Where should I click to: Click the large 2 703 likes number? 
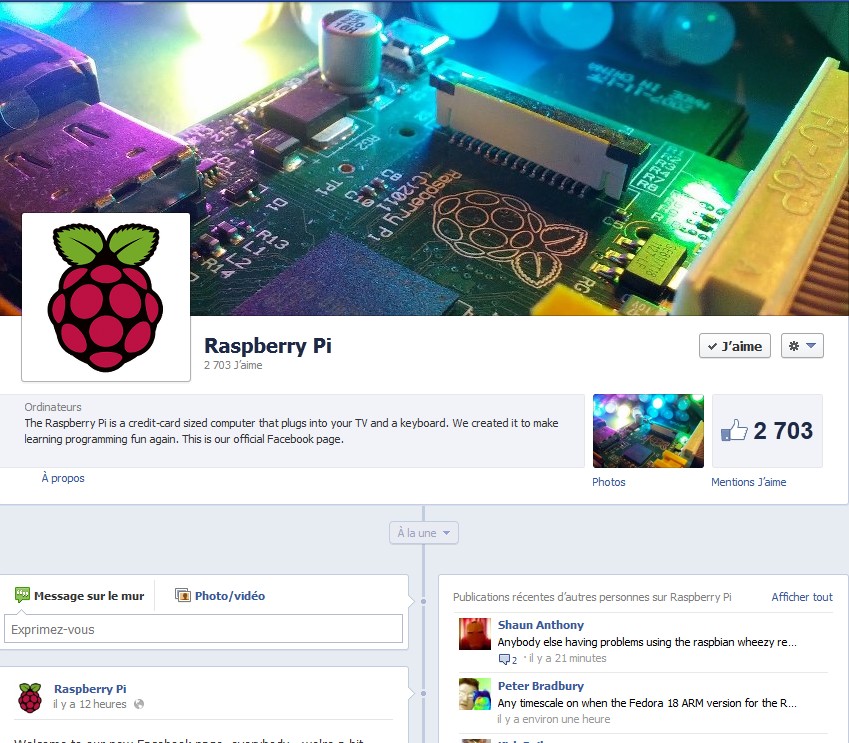783,431
